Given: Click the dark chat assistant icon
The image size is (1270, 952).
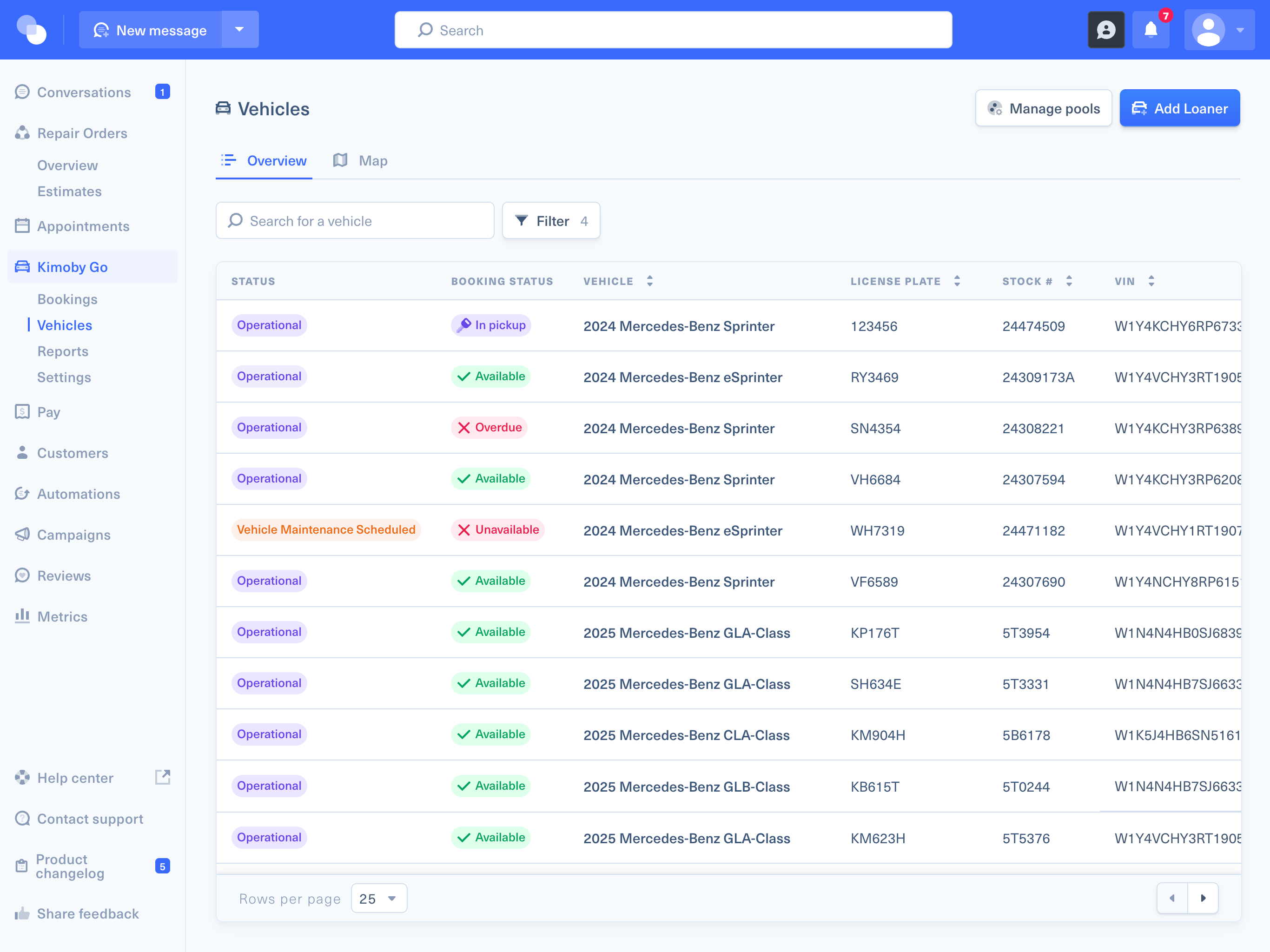Looking at the screenshot, I should pyautogui.click(x=1106, y=30).
